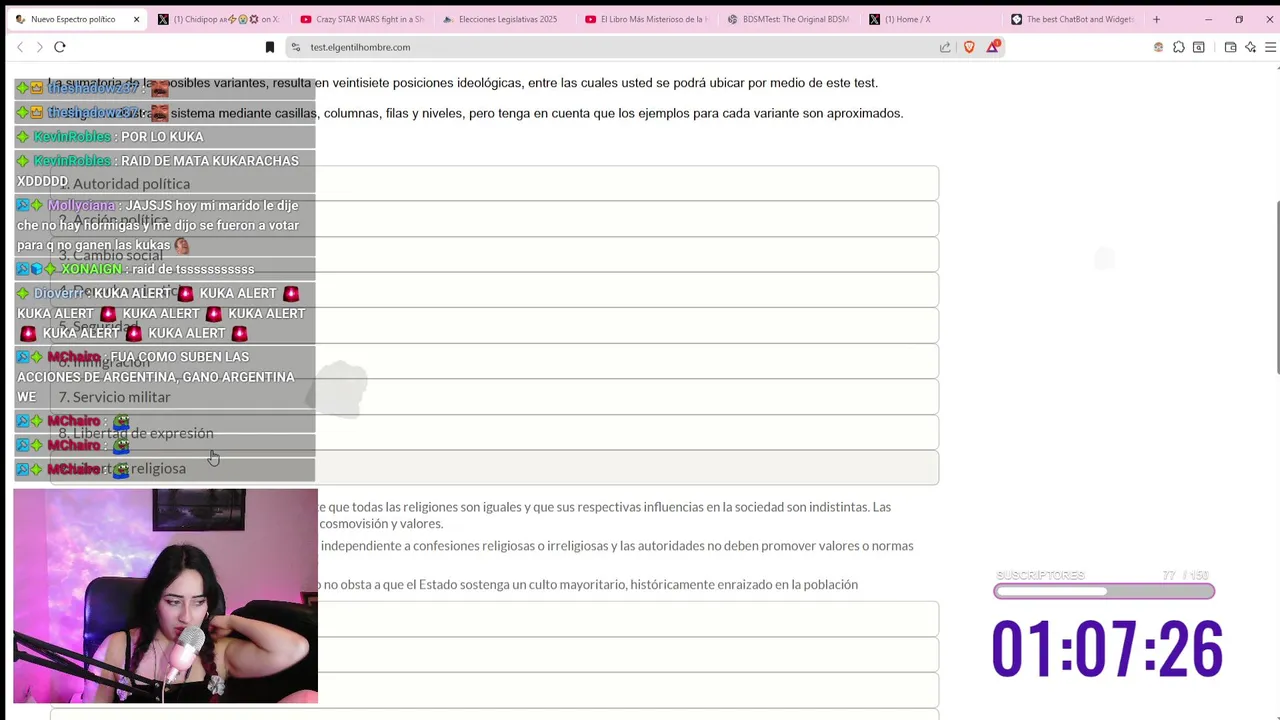The height and width of the screenshot is (720, 1280).
Task: Switch to the Crazy STAR WARS fight tab
Action: pos(364,19)
